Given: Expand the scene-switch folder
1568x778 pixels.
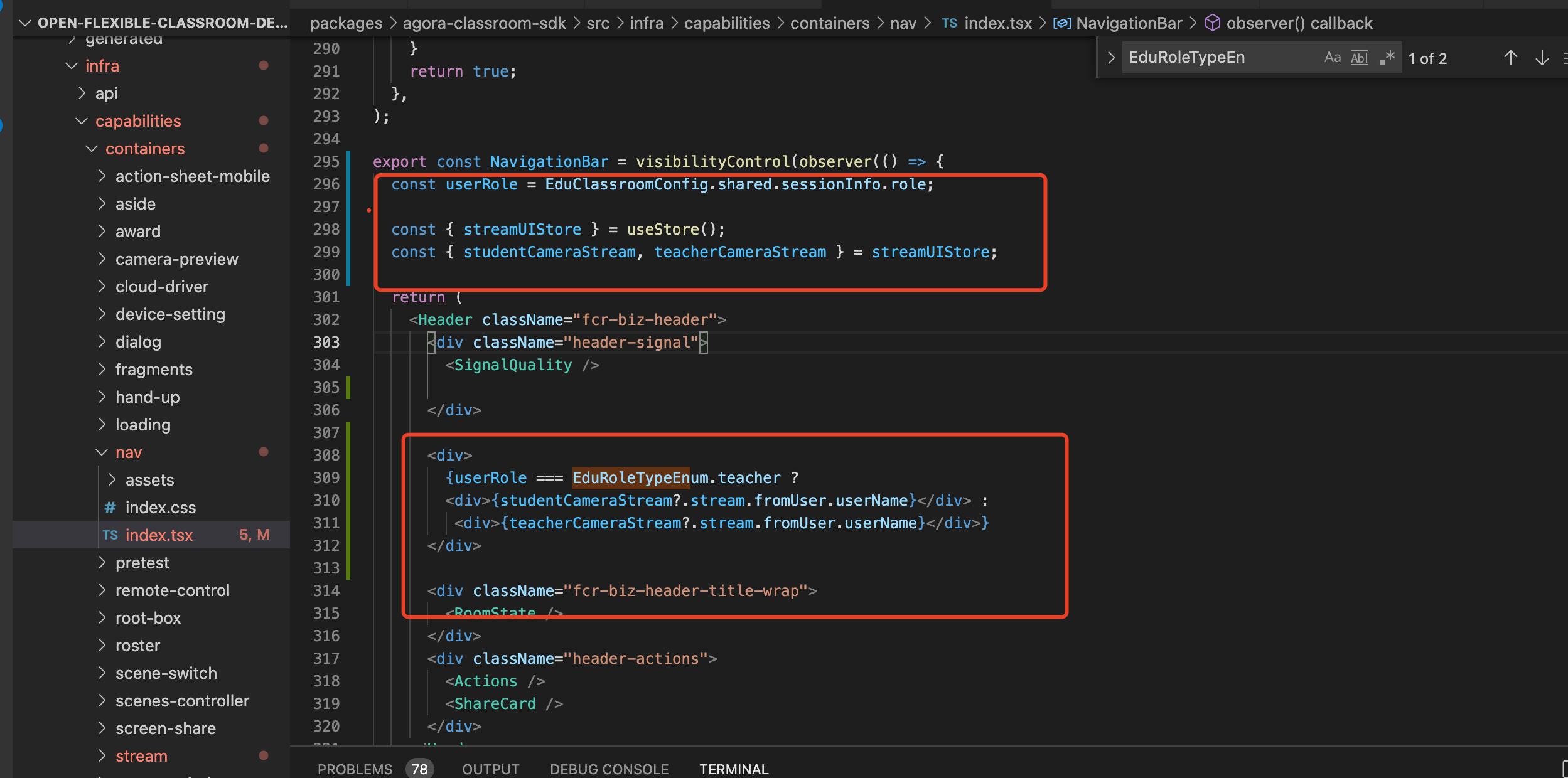Looking at the screenshot, I should point(102,673).
